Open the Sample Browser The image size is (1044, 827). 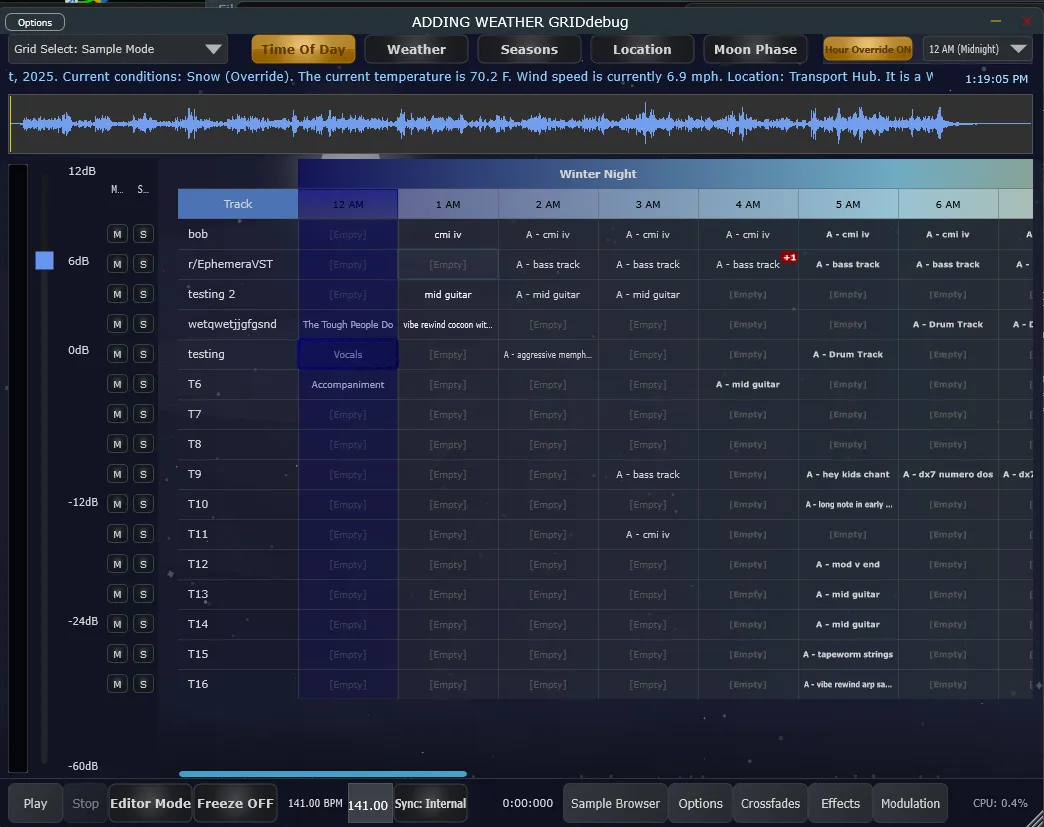click(x=615, y=803)
